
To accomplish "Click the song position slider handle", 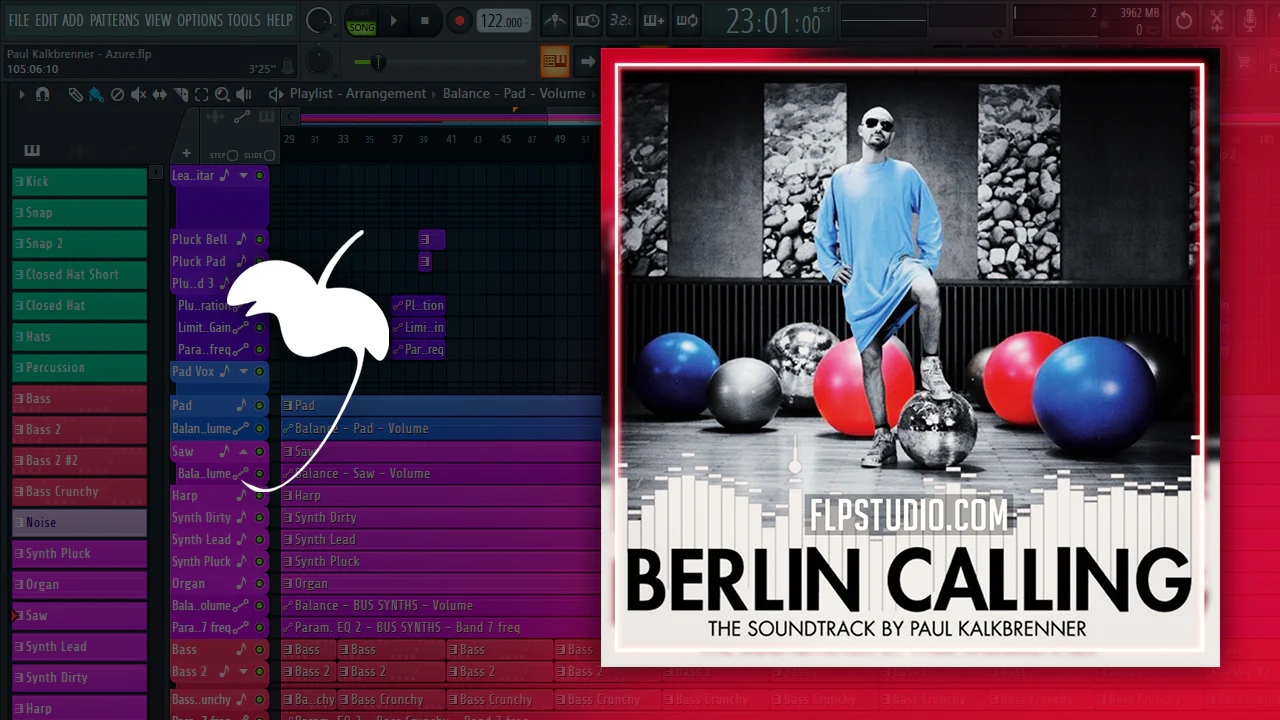I will tap(378, 62).
